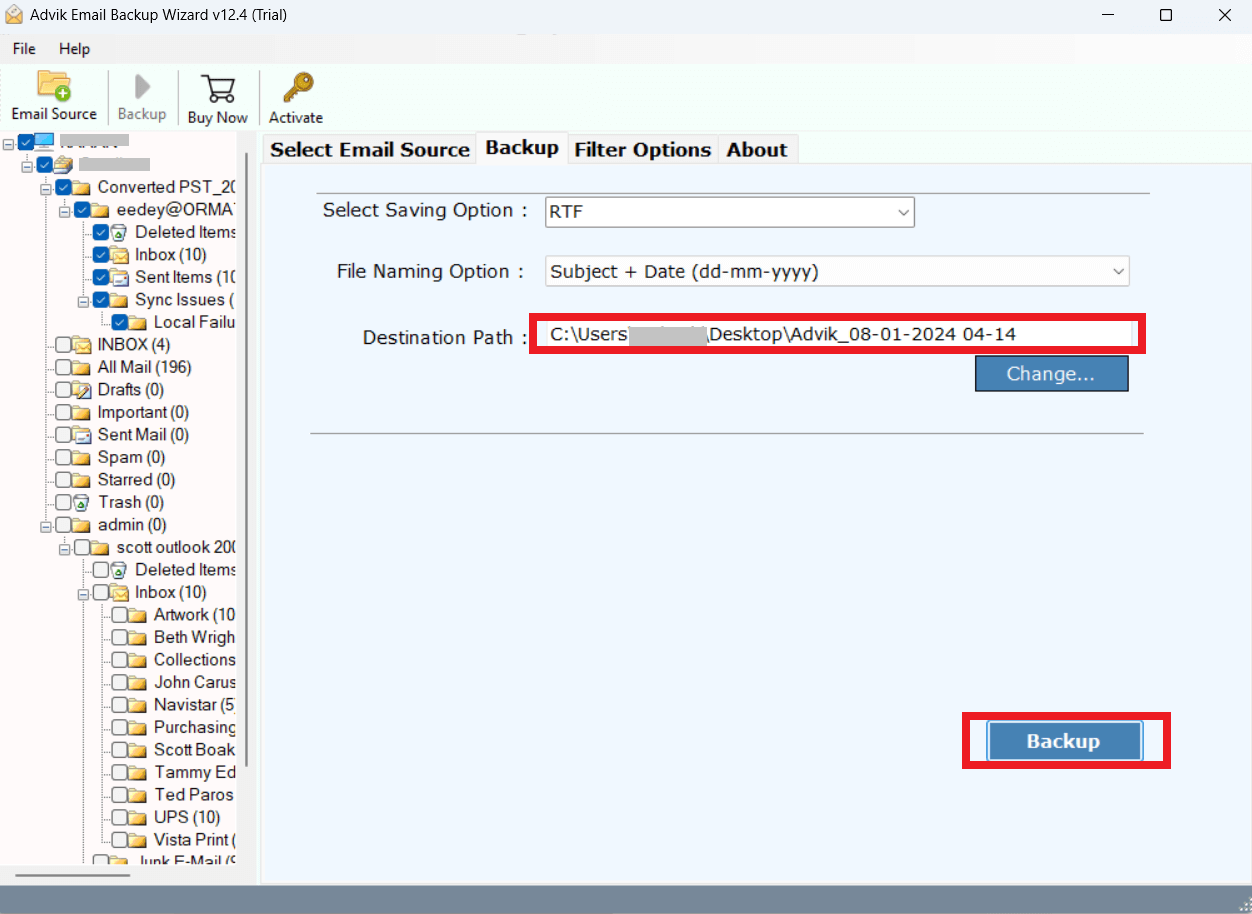1252x914 pixels.
Task: Click the folder icon beside Starred (0)
Action: (82, 480)
